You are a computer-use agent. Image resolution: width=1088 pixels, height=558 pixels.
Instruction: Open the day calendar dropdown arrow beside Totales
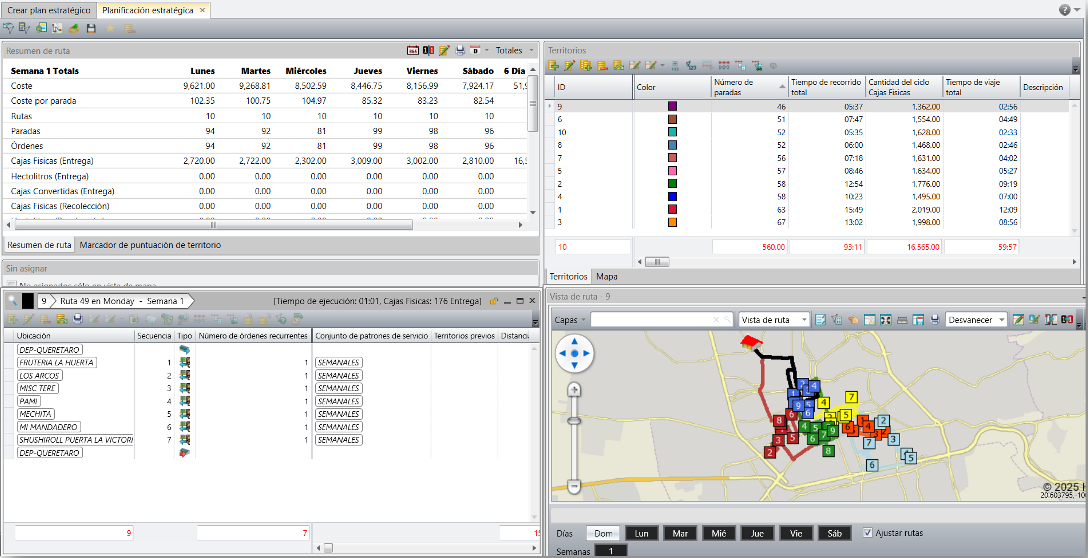[486, 51]
